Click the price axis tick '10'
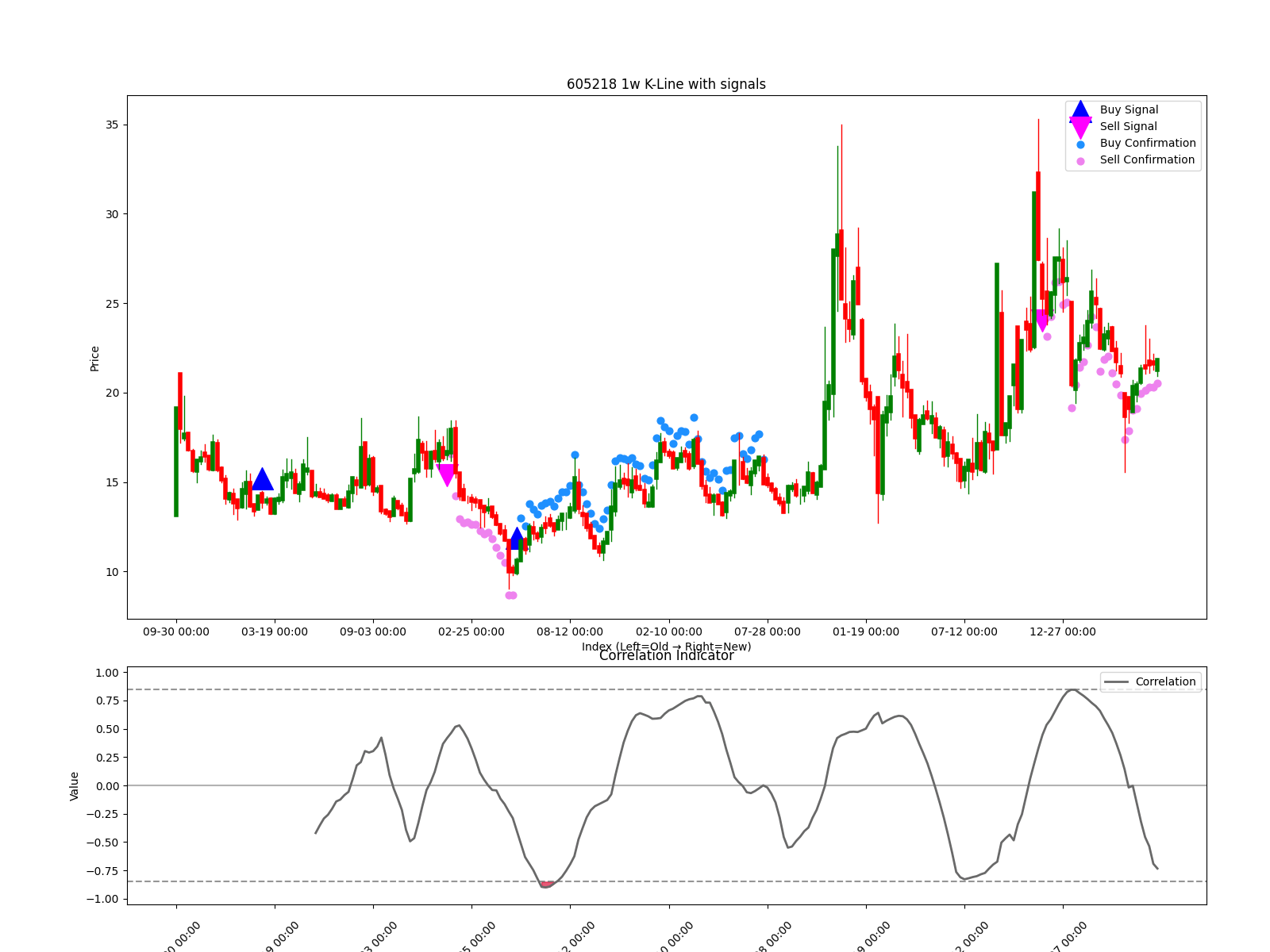 [111, 572]
